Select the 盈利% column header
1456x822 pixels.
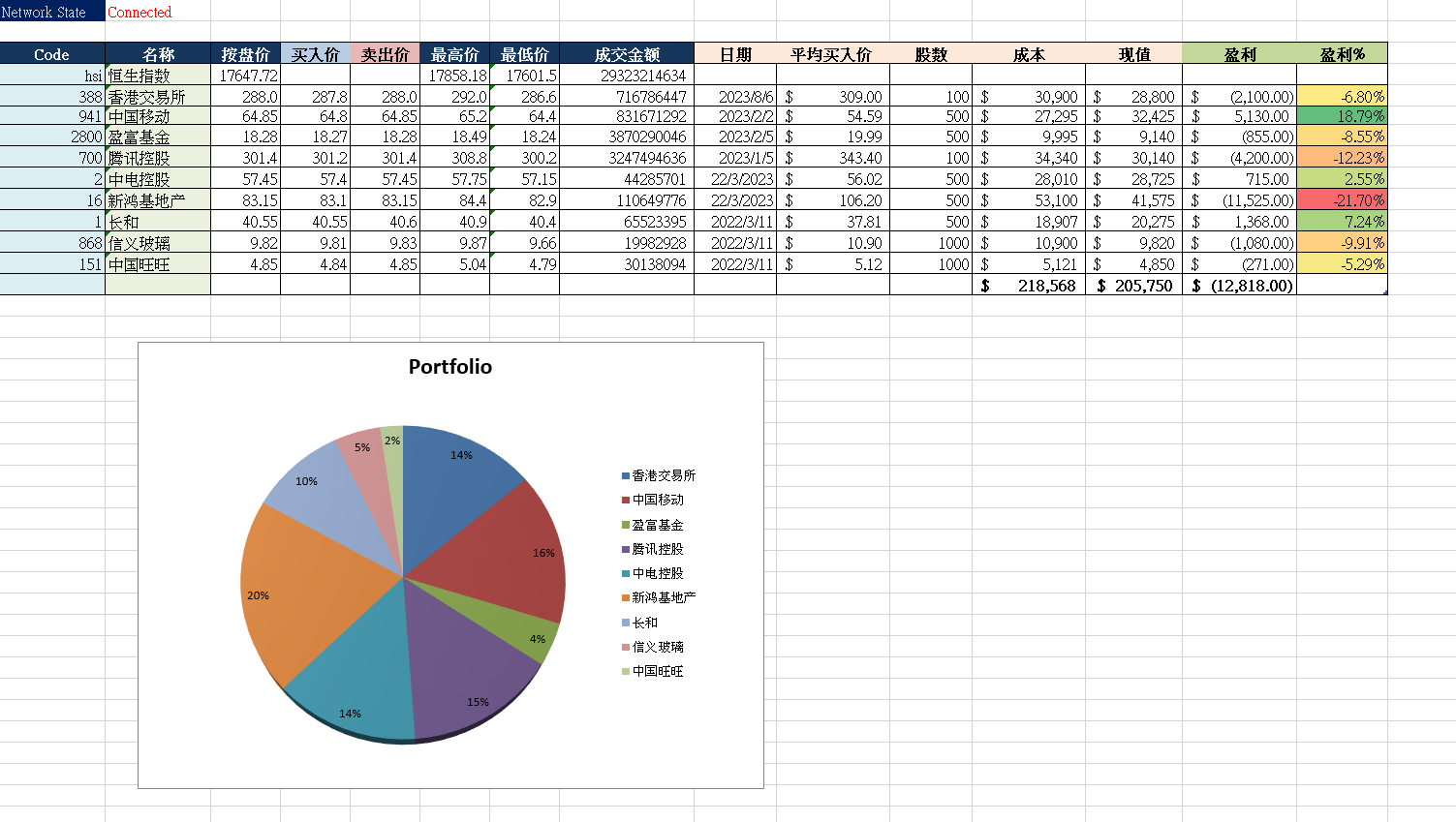[x=1343, y=54]
